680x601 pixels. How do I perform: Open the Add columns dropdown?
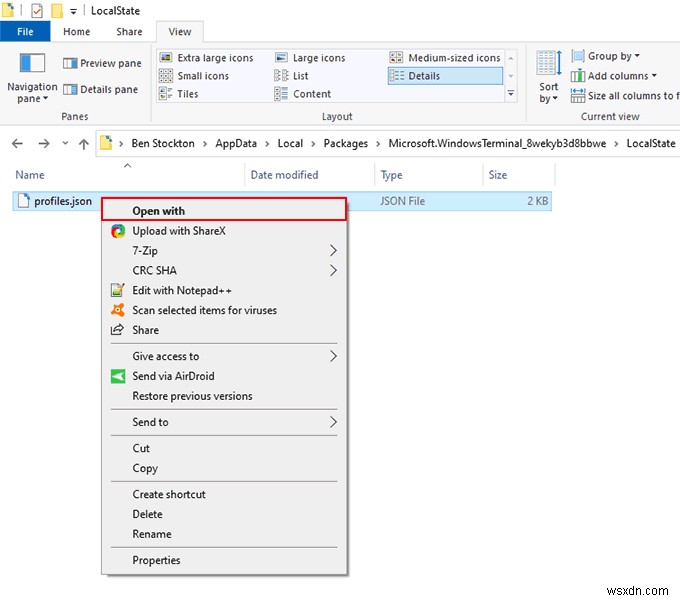tap(614, 76)
